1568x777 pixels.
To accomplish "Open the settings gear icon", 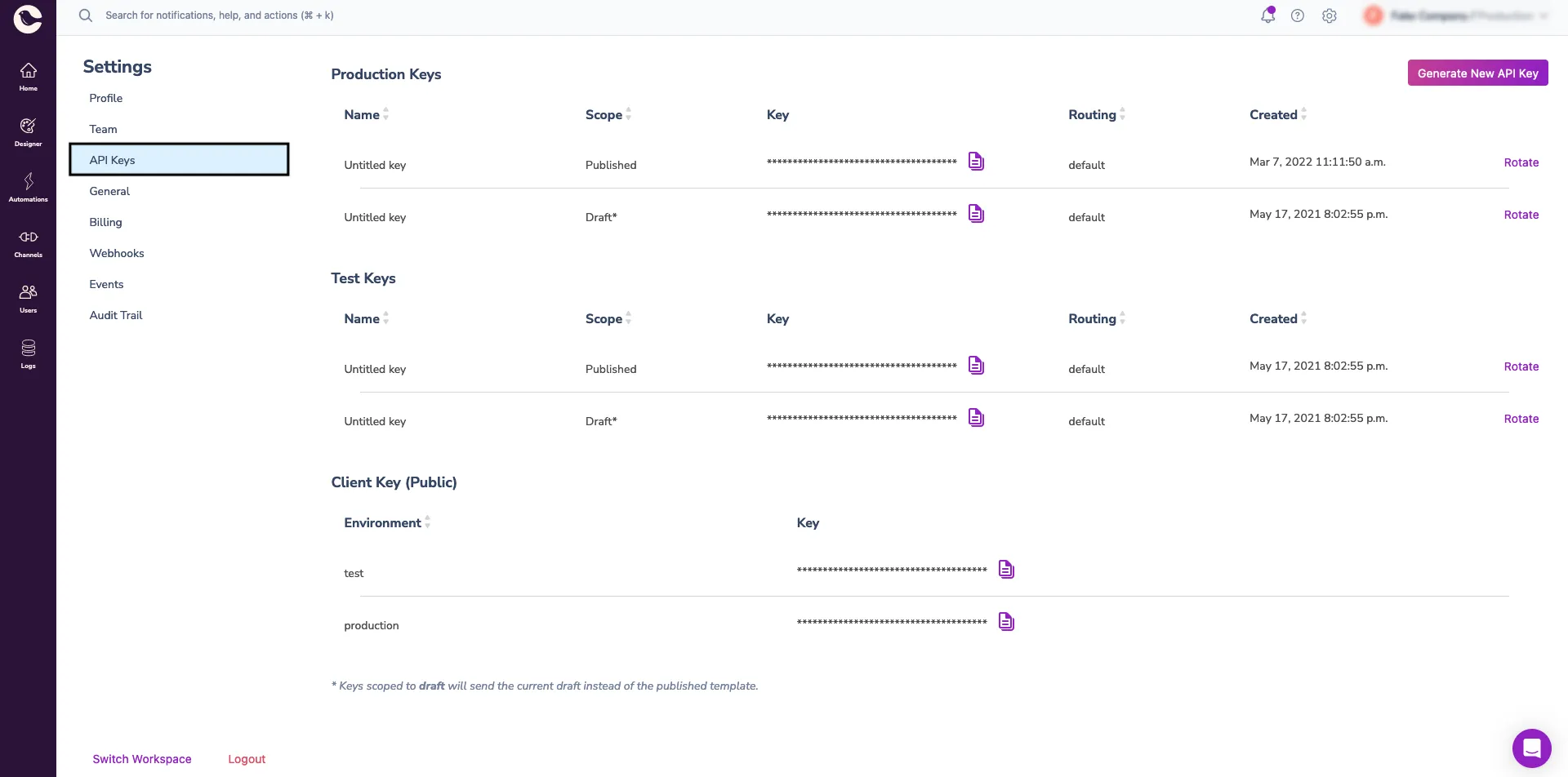I will tap(1330, 16).
